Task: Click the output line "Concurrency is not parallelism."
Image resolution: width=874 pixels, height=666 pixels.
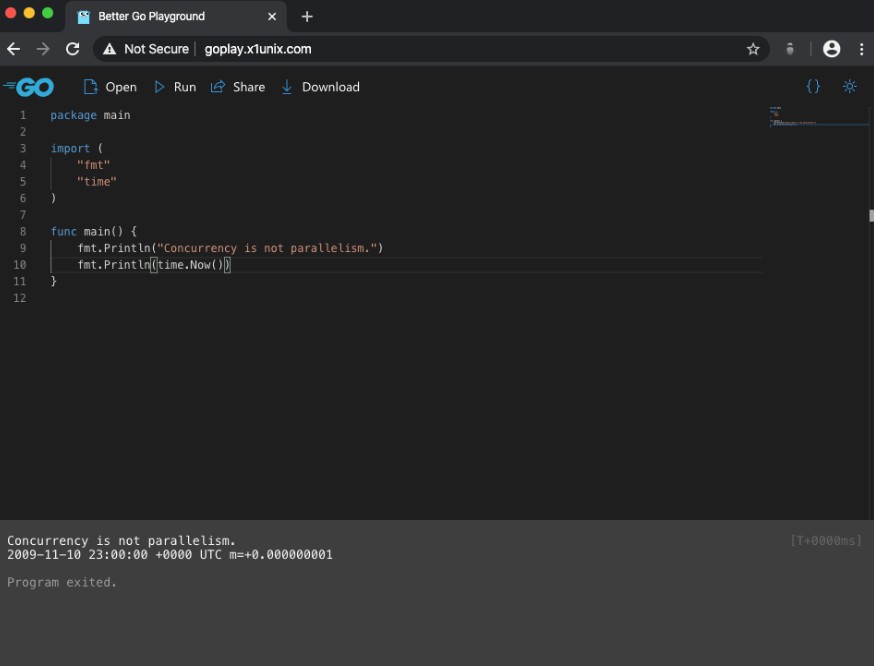Action: (122, 541)
